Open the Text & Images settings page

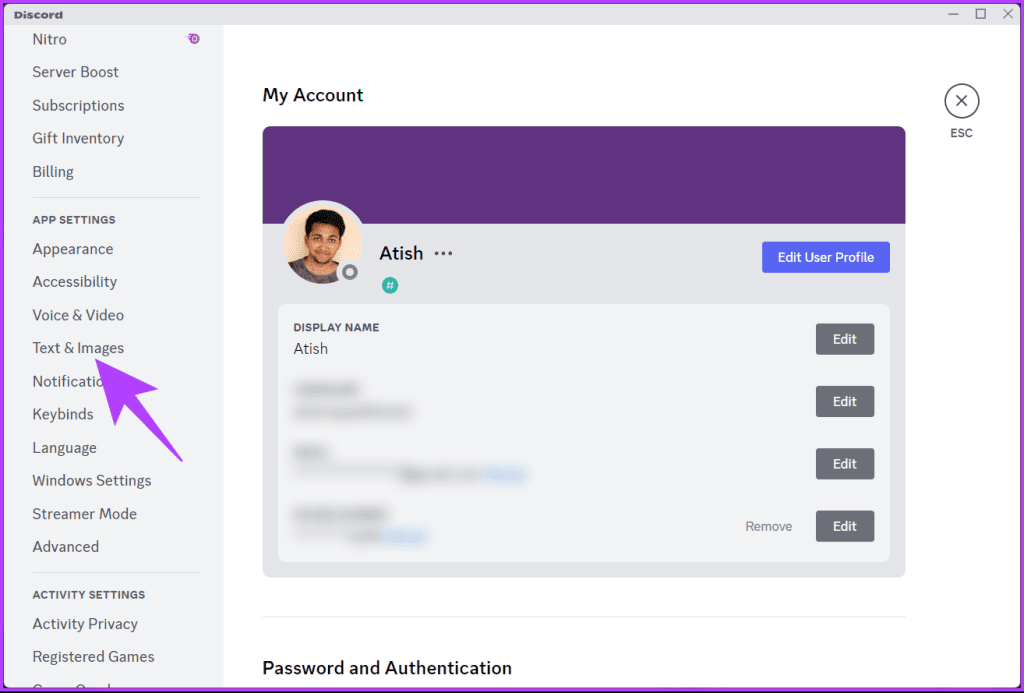[x=78, y=348]
